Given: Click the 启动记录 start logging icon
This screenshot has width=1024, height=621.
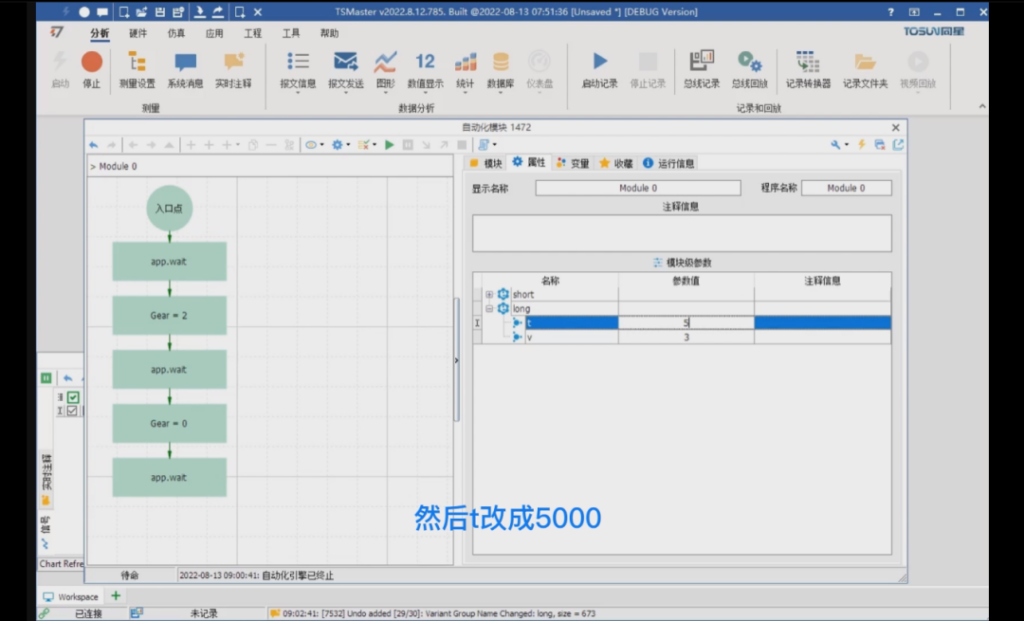Looking at the screenshot, I should click(x=600, y=63).
